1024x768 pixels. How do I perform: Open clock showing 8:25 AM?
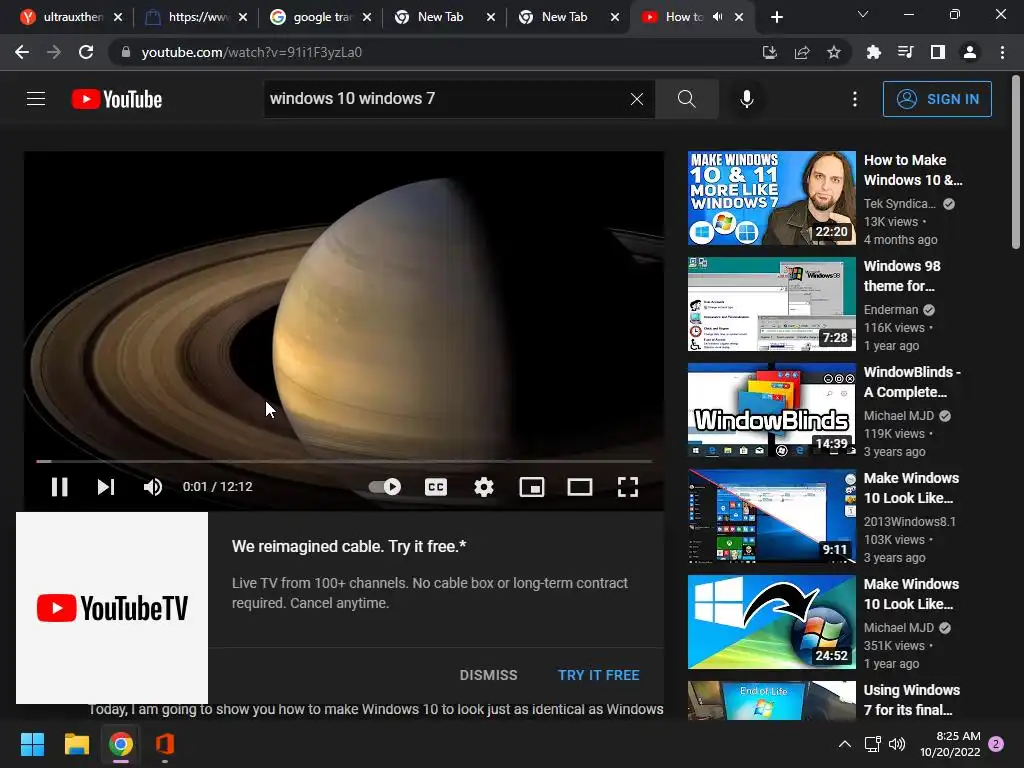click(x=951, y=744)
